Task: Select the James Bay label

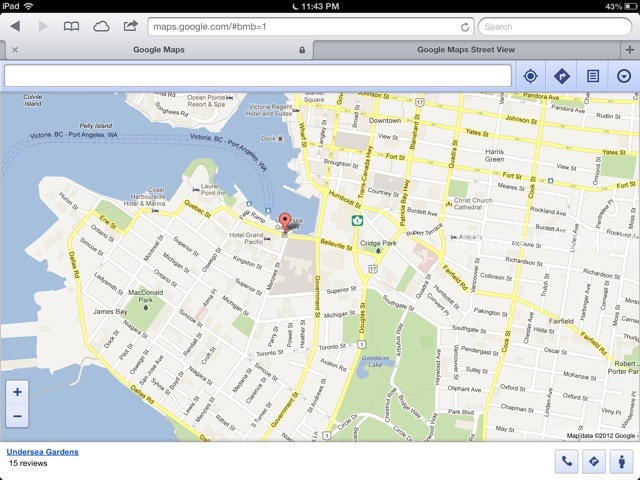Action: tap(110, 311)
